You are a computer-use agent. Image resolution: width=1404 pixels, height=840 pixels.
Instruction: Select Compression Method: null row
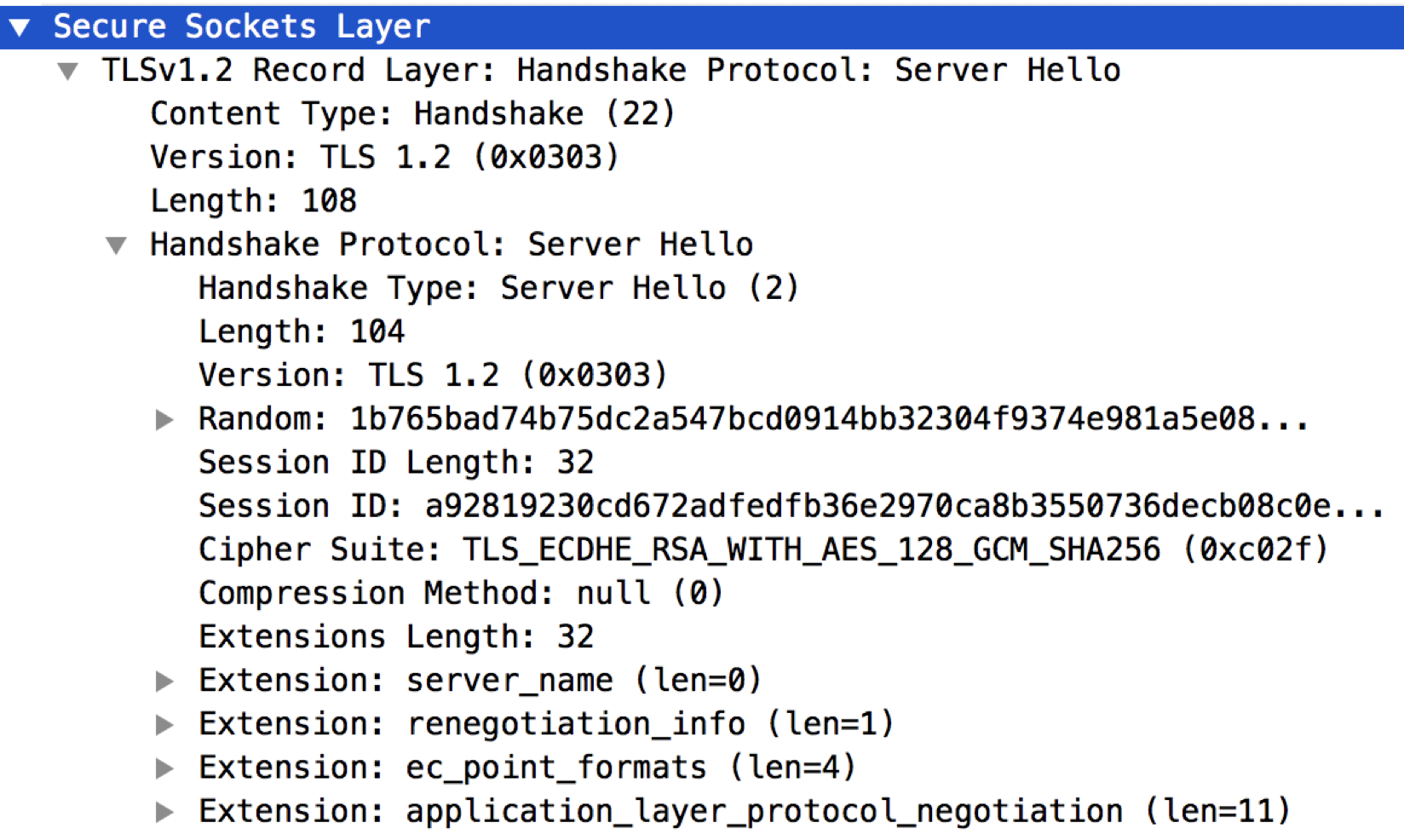click(x=461, y=593)
